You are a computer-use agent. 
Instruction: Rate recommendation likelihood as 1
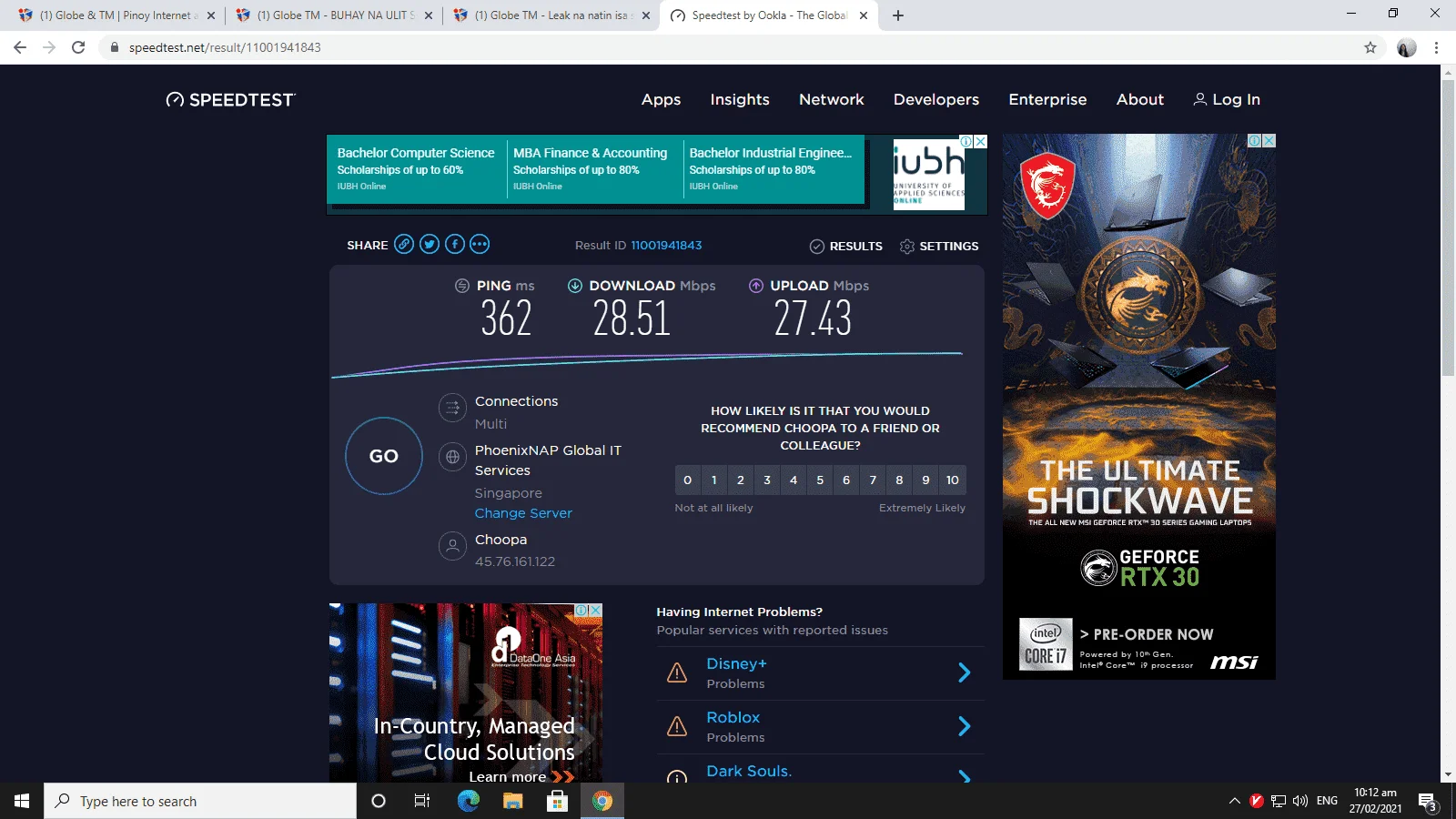[714, 480]
